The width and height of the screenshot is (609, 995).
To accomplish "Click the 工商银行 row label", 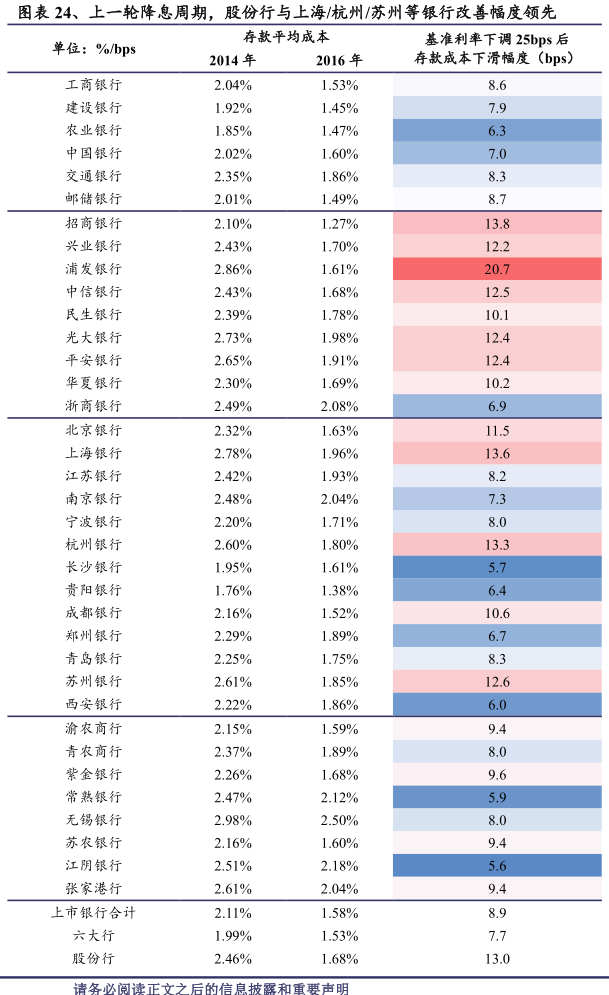I will [x=93, y=85].
